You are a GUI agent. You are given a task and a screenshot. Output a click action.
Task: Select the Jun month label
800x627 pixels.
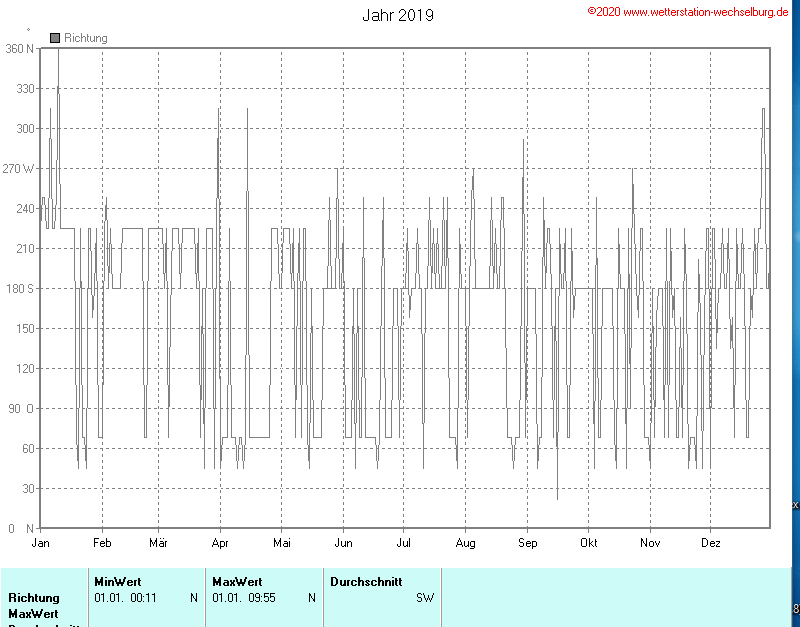343,543
